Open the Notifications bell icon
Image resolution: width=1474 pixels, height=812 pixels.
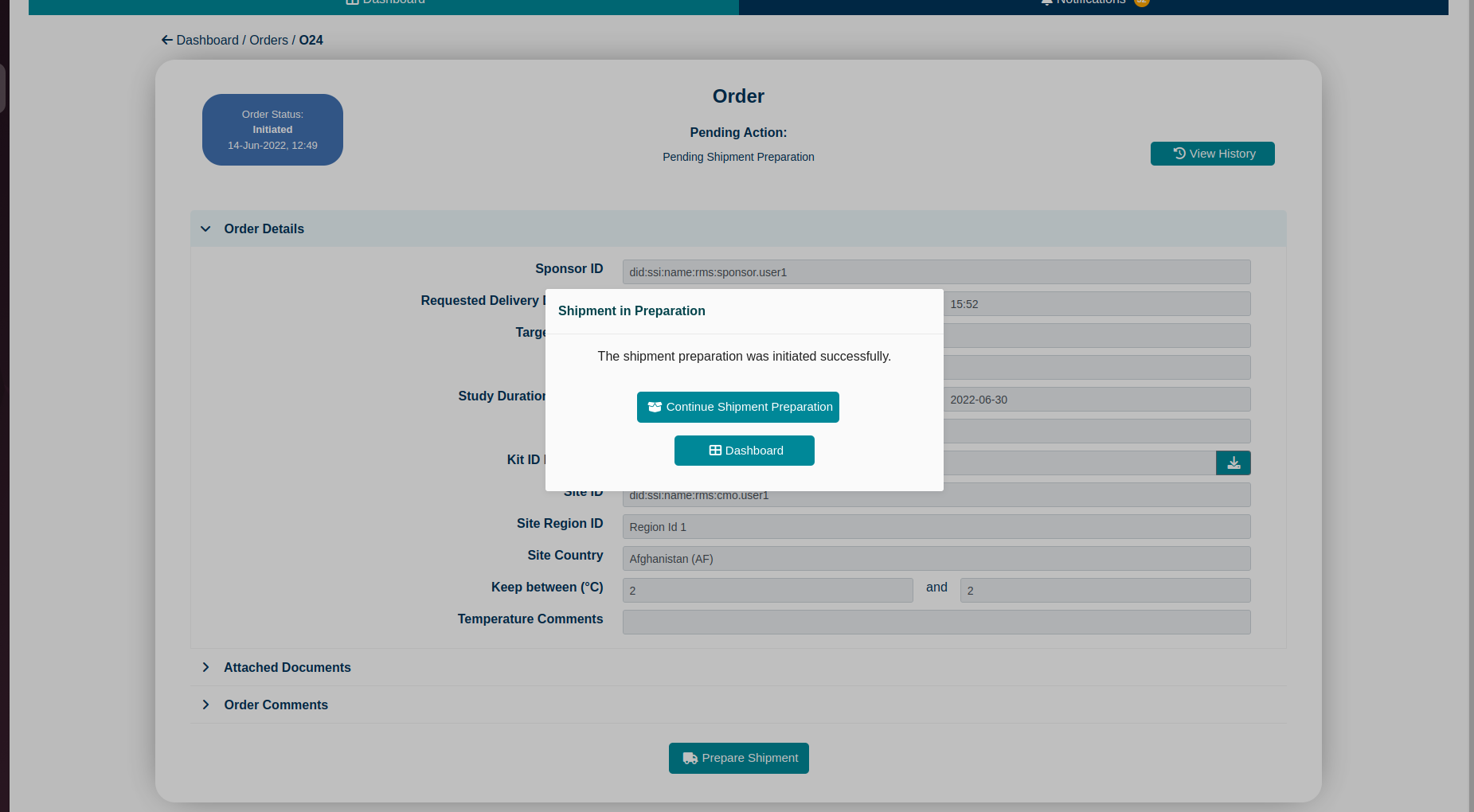tap(1046, 2)
